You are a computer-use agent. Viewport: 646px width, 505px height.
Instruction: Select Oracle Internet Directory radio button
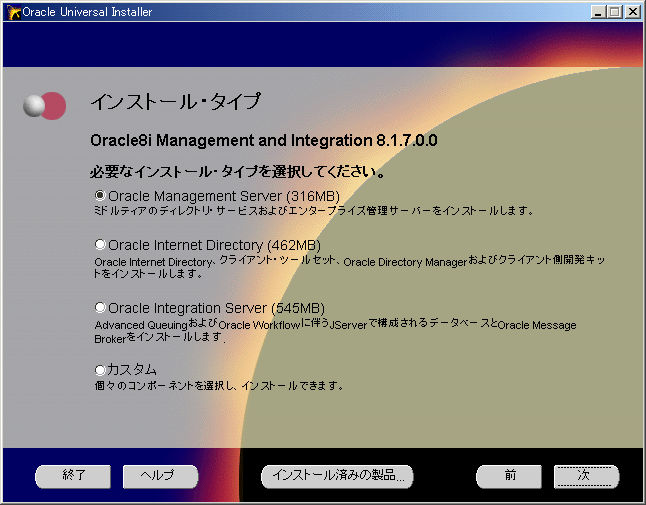pos(100,244)
